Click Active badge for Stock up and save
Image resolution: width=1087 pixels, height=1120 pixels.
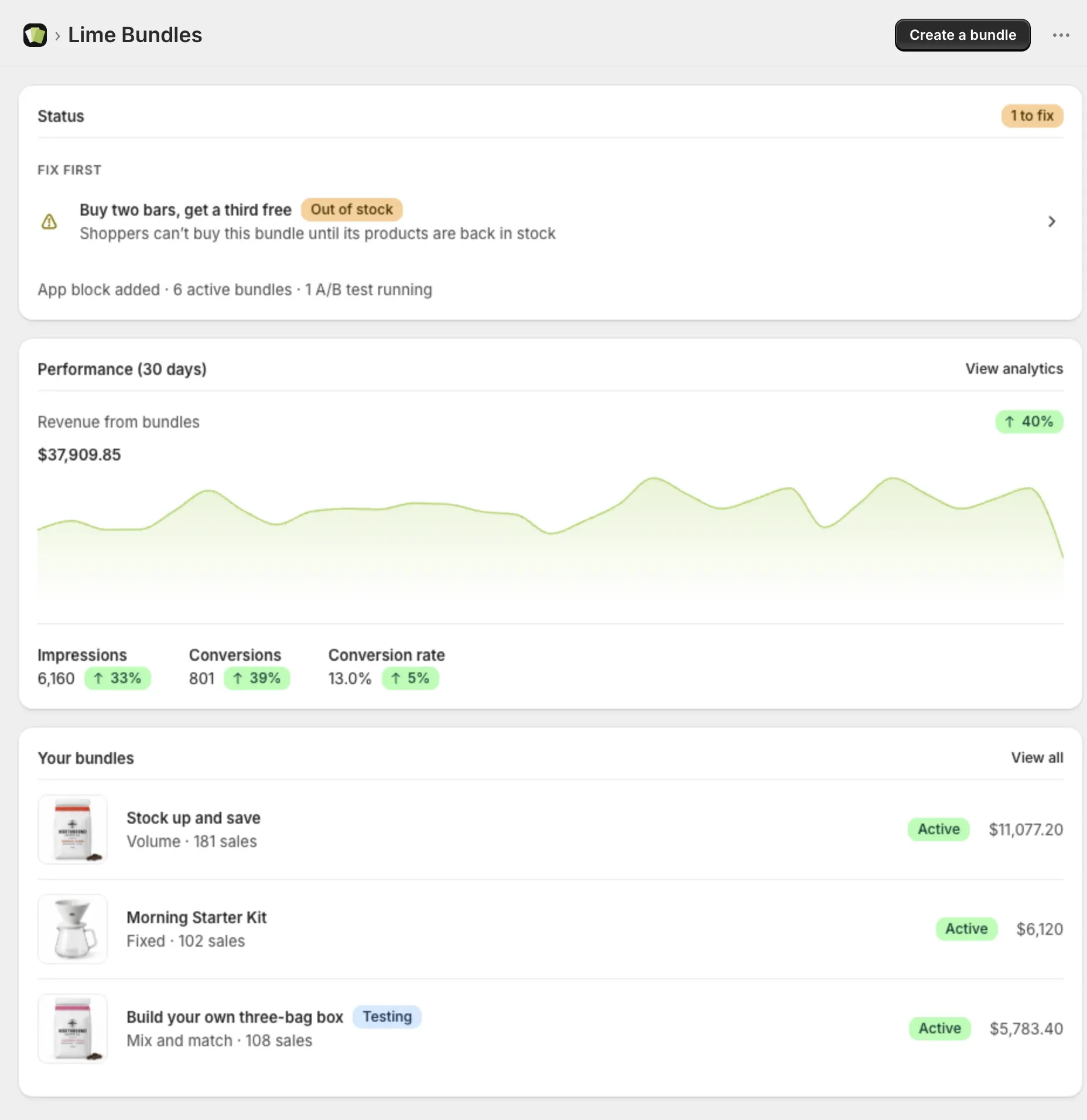pyautogui.click(x=938, y=829)
